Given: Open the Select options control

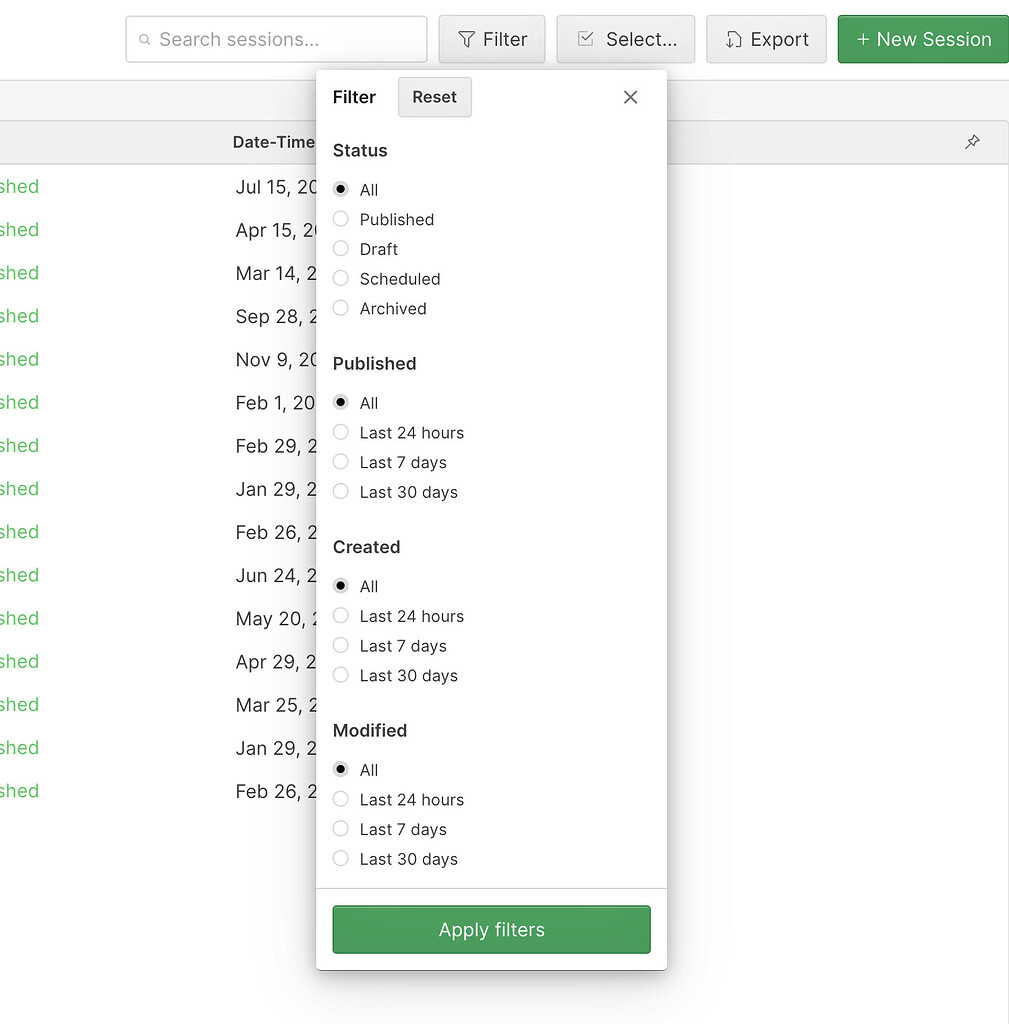Looking at the screenshot, I should 625,39.
